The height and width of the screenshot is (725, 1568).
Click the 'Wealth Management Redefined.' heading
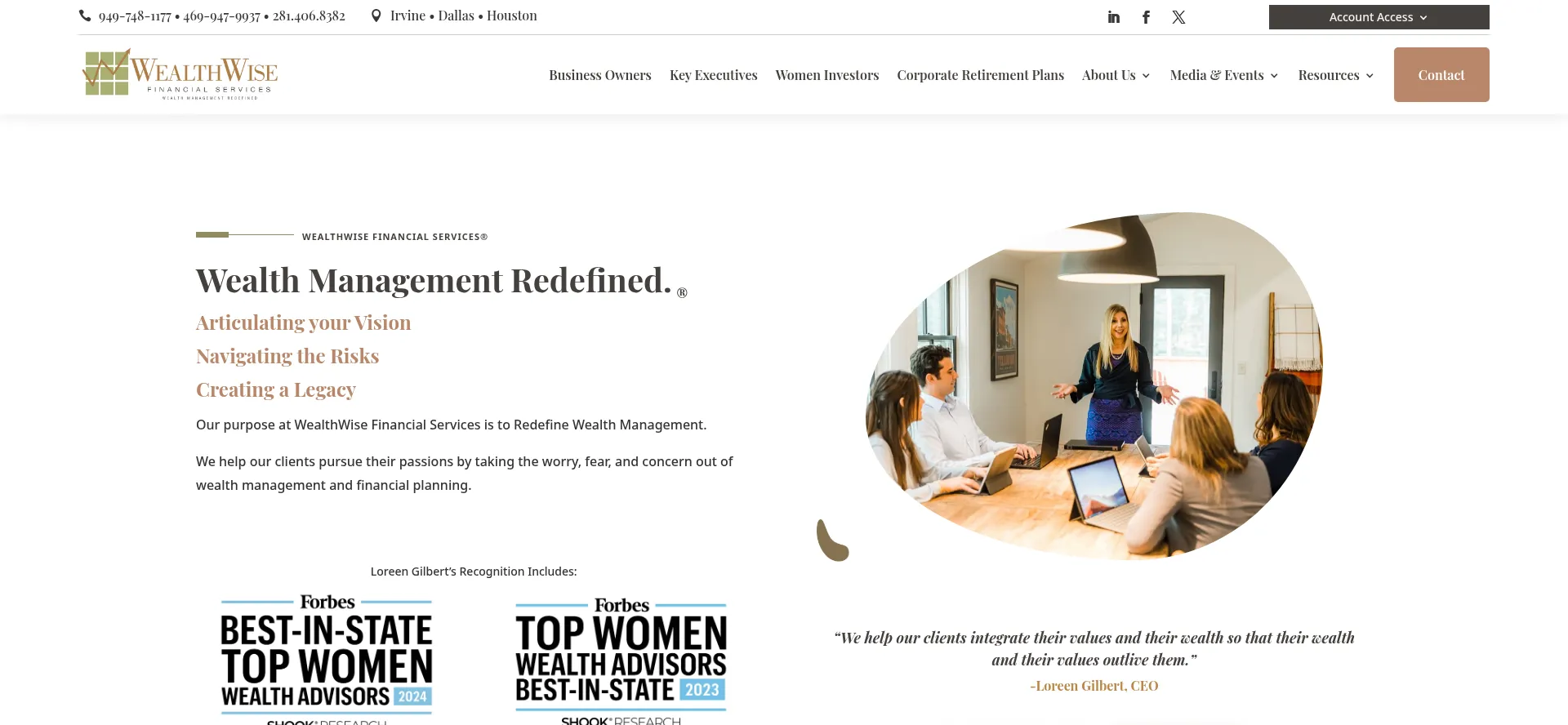434,281
